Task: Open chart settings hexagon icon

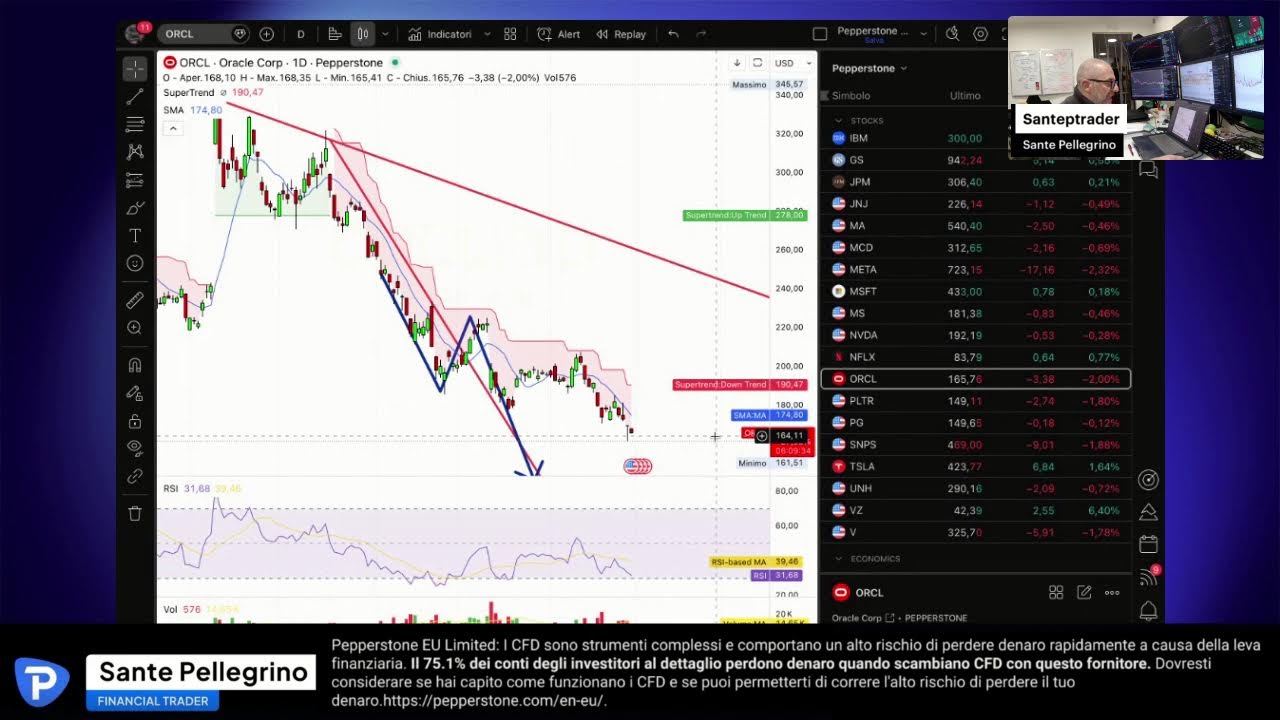Action: (x=980, y=34)
